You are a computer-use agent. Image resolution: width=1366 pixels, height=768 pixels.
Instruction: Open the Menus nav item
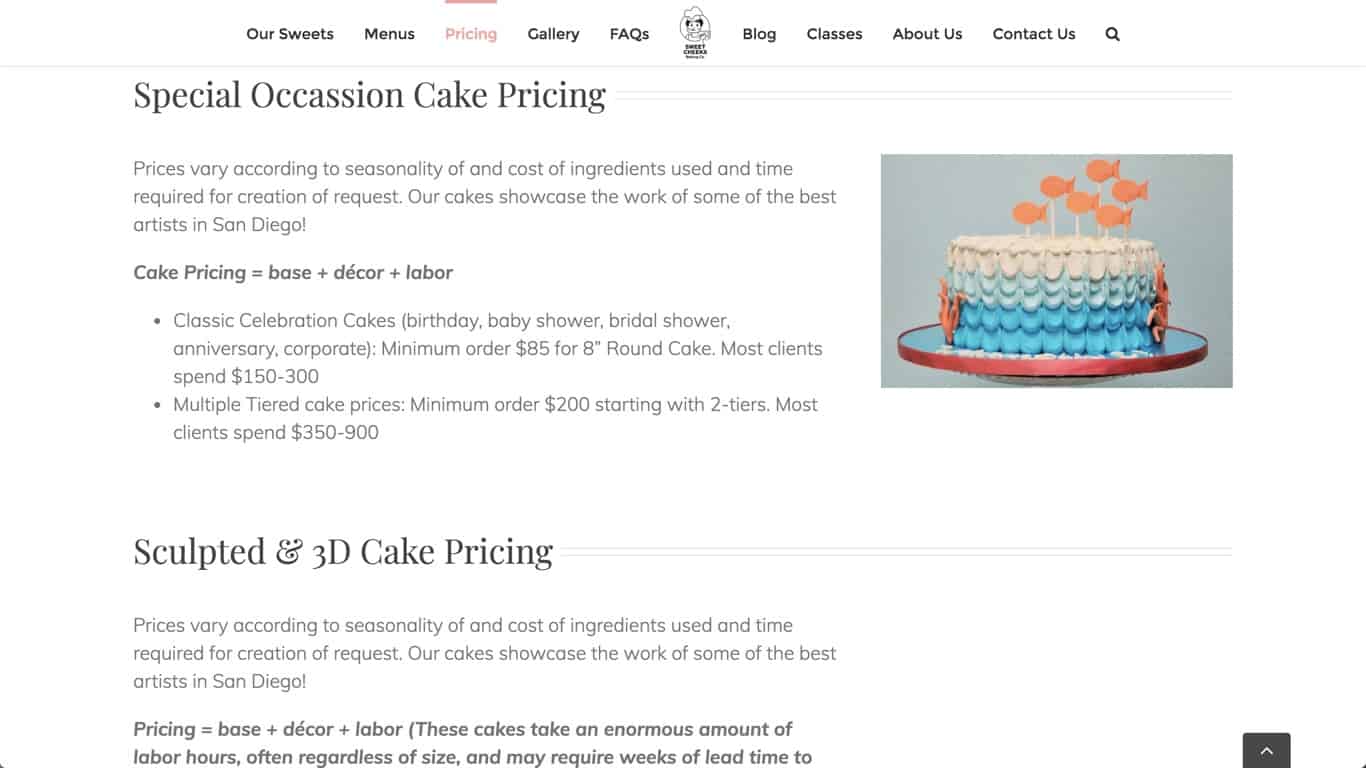pyautogui.click(x=389, y=34)
